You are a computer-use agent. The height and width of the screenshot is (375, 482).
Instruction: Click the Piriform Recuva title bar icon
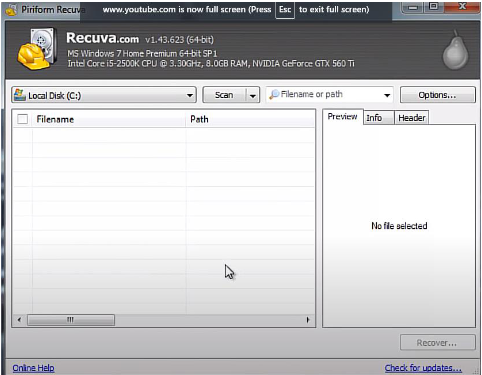coord(12,10)
